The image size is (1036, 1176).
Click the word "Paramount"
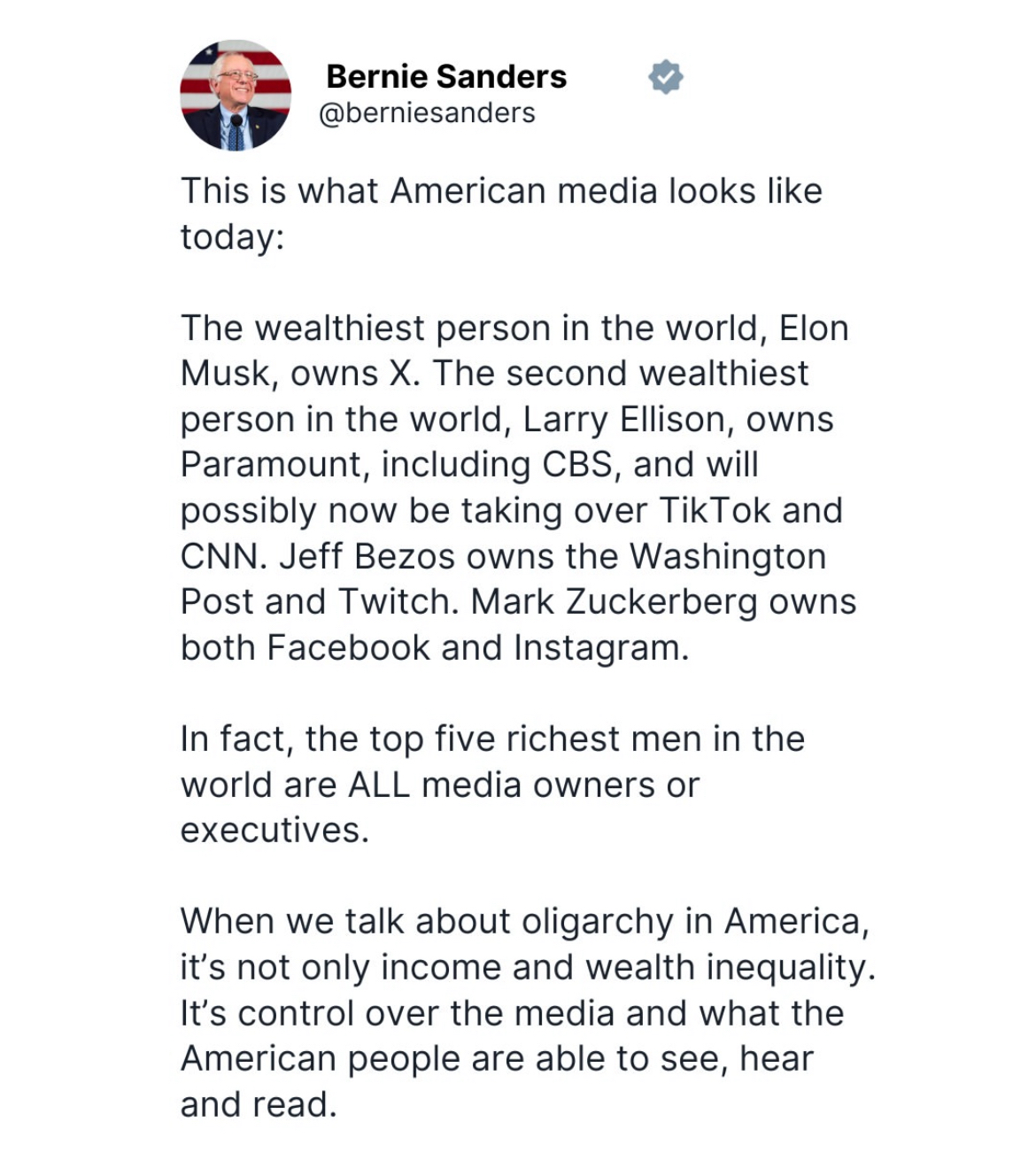pyautogui.click(x=273, y=465)
